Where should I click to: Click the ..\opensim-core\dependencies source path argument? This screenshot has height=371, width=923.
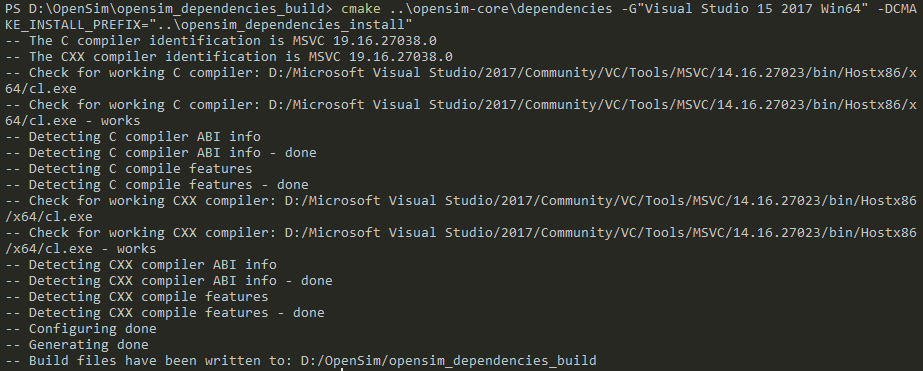pos(500,9)
